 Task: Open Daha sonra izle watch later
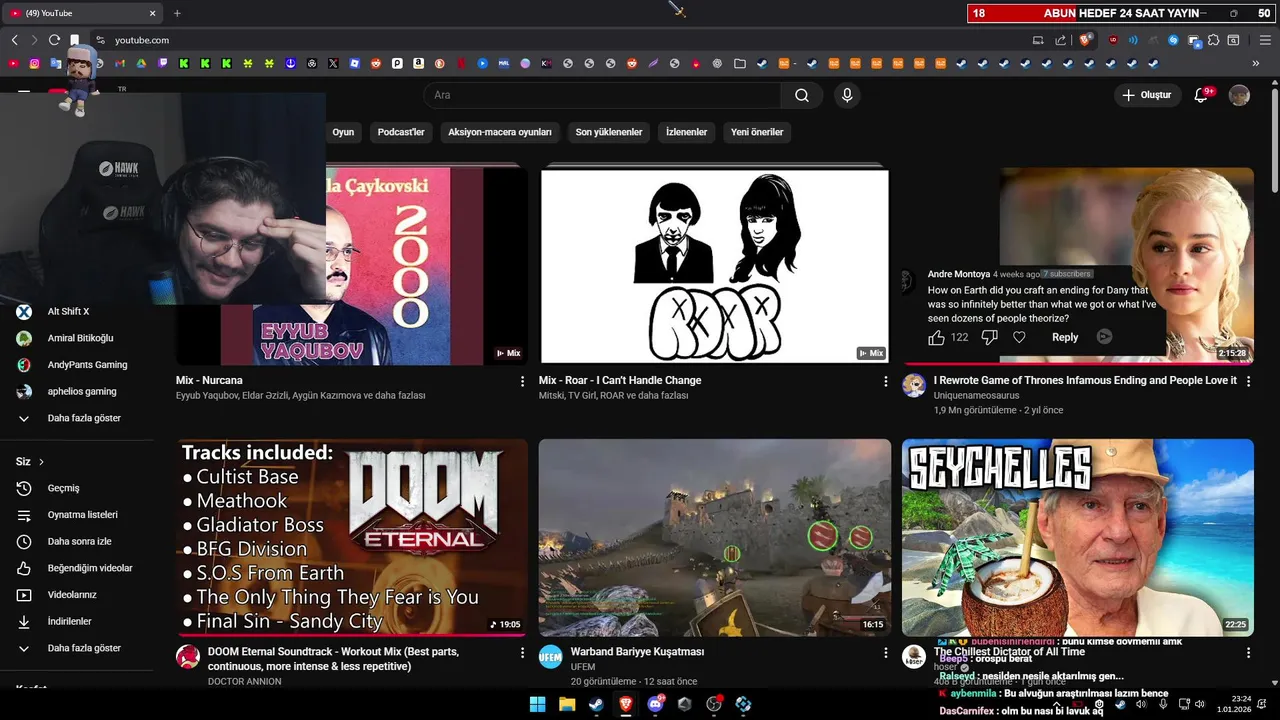pos(77,541)
